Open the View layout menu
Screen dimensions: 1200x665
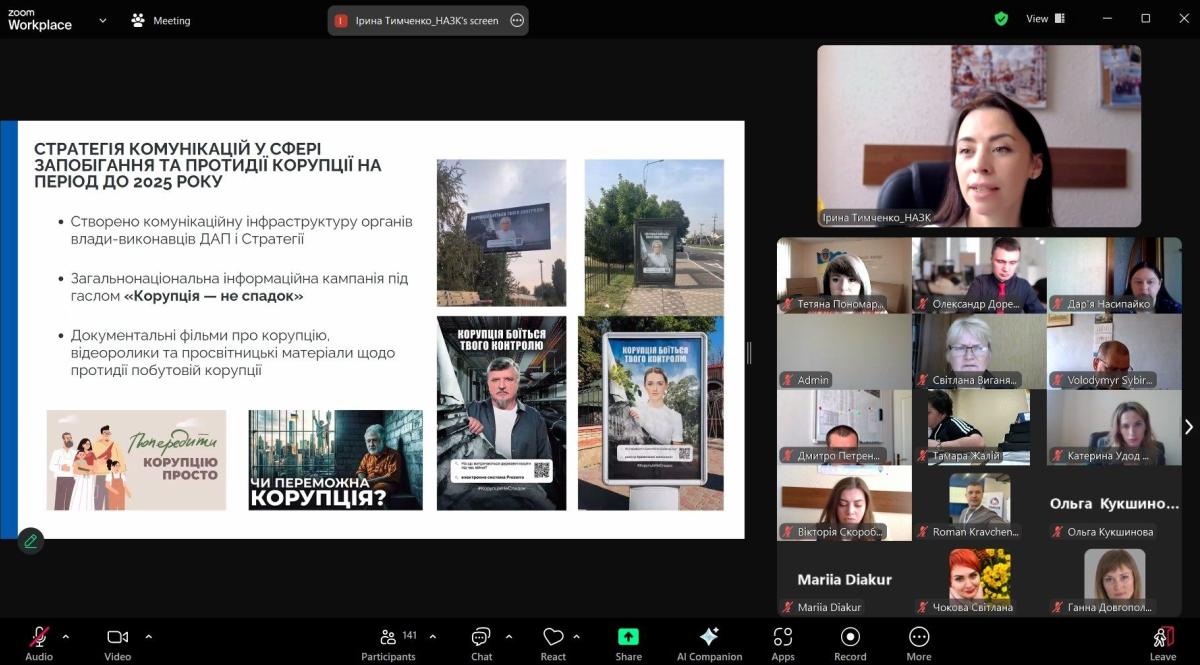point(1045,19)
